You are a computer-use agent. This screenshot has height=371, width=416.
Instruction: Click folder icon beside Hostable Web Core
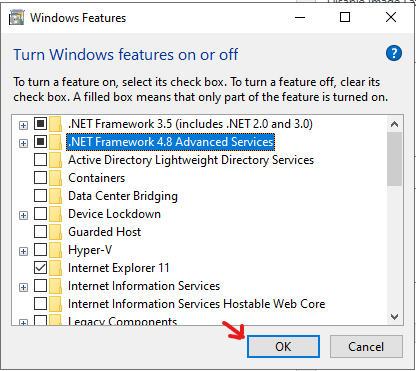click(55, 304)
